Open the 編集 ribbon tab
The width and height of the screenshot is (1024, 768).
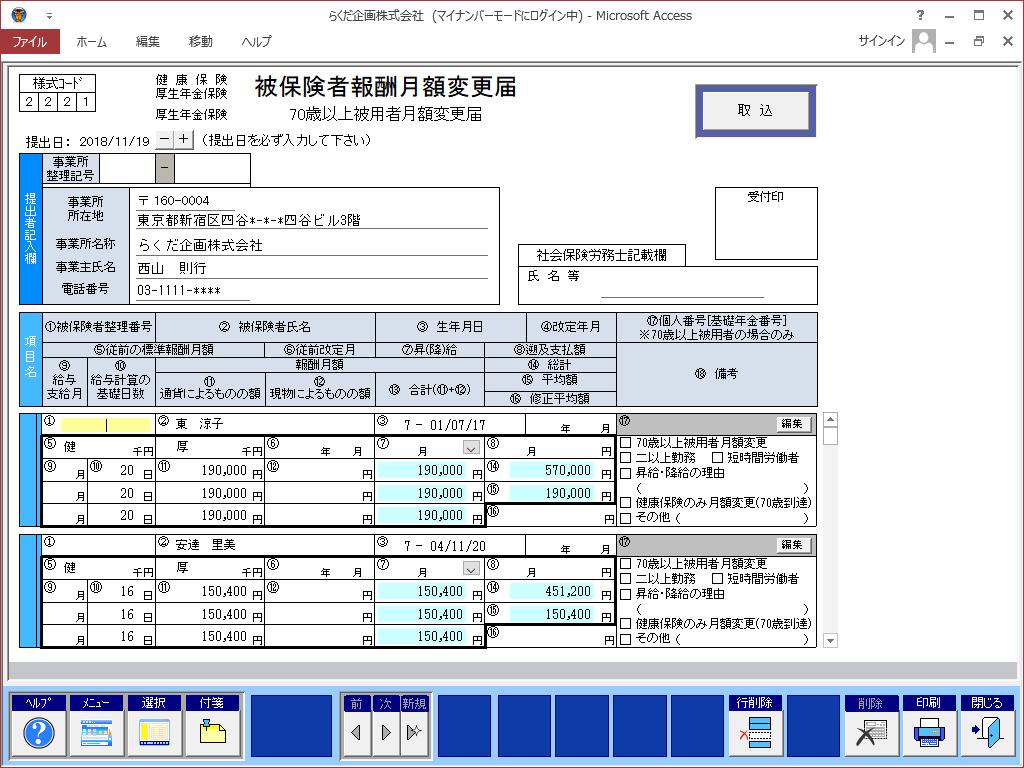tap(148, 41)
